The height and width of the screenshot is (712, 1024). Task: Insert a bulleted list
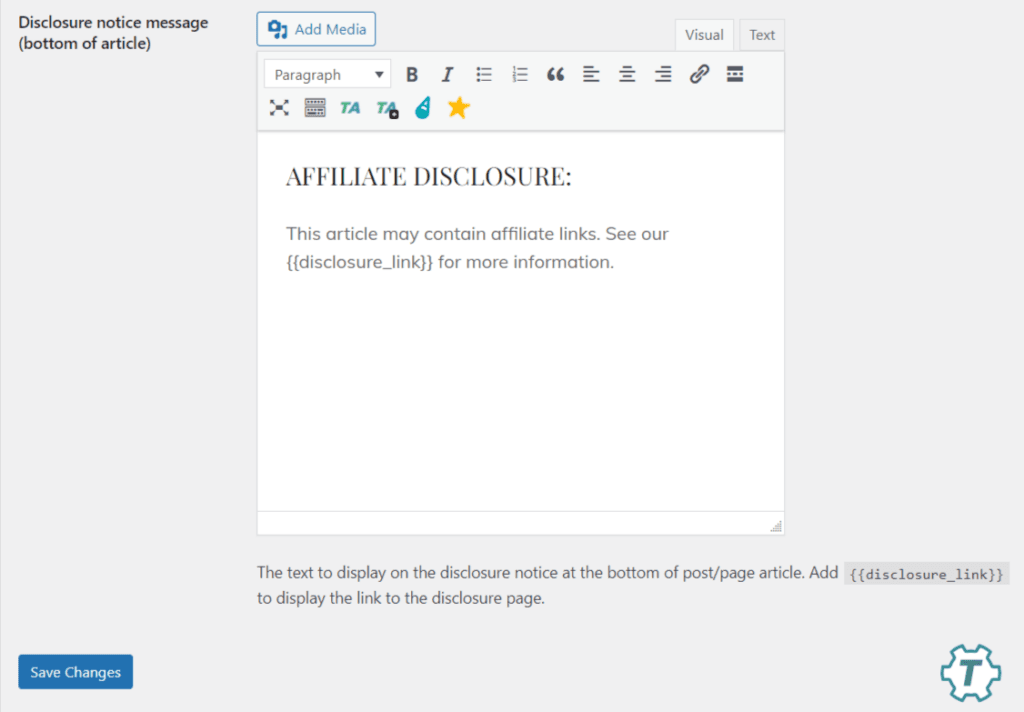point(484,74)
